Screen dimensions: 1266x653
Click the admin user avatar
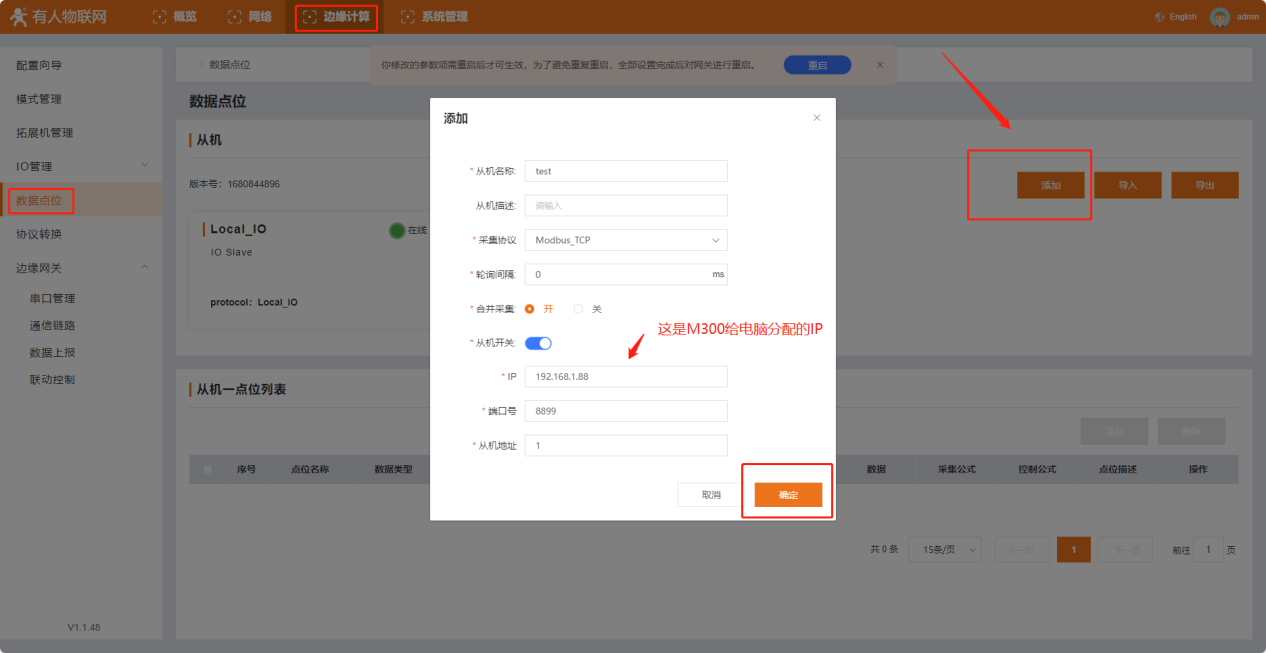pos(1219,17)
